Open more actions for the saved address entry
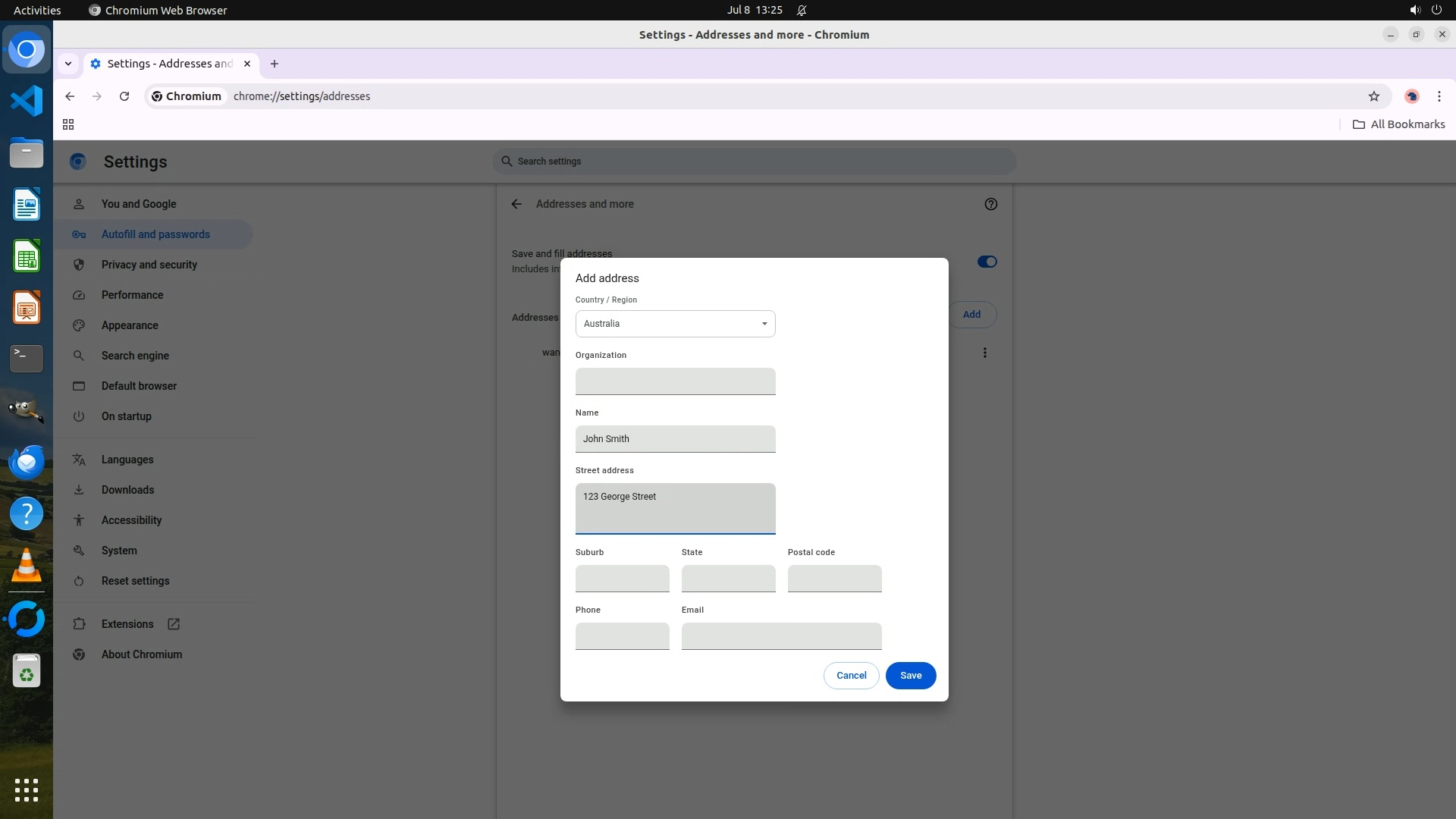The image size is (1456, 819). click(x=984, y=353)
